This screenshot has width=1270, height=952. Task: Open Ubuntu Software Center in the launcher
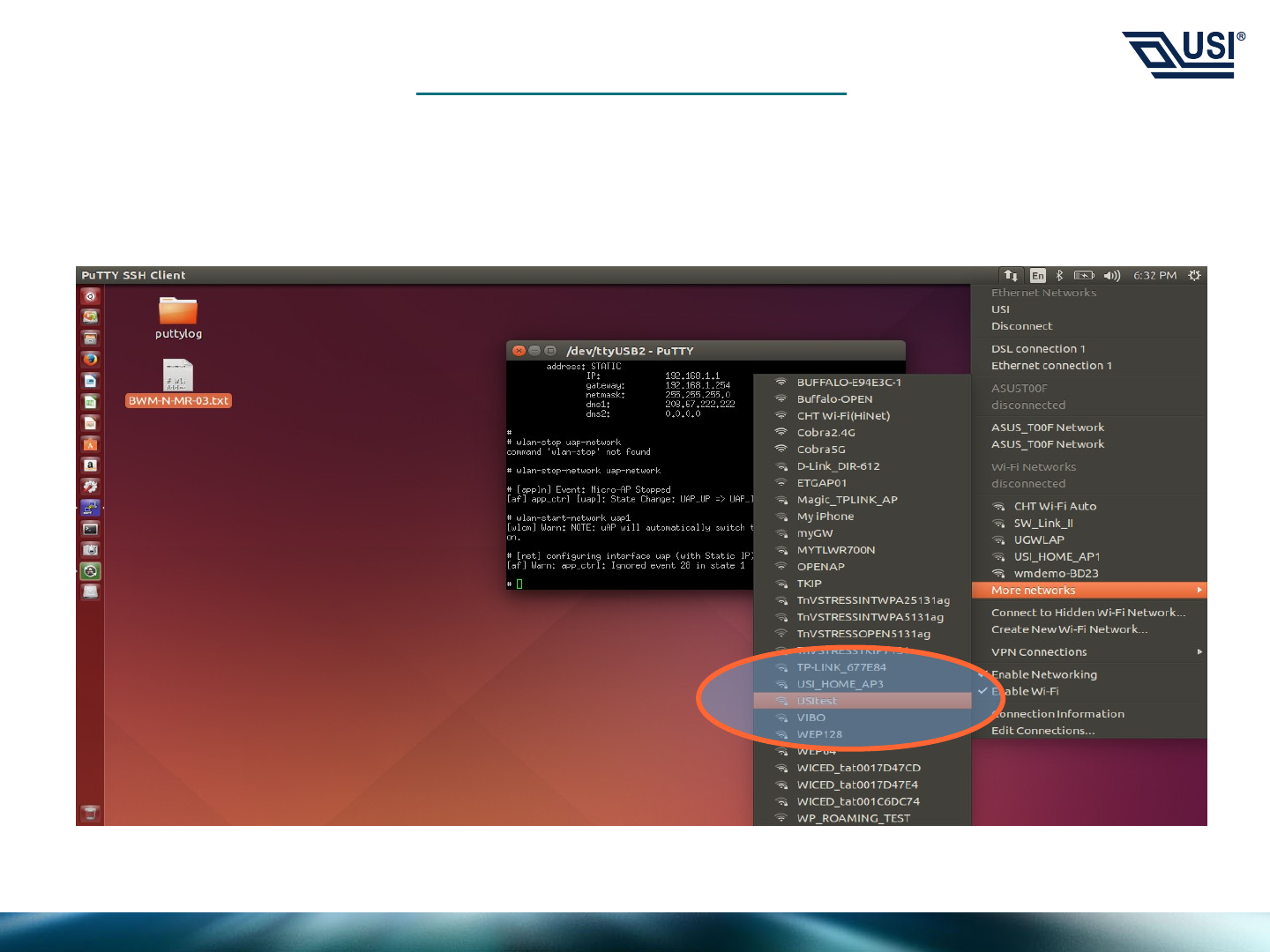[90, 444]
